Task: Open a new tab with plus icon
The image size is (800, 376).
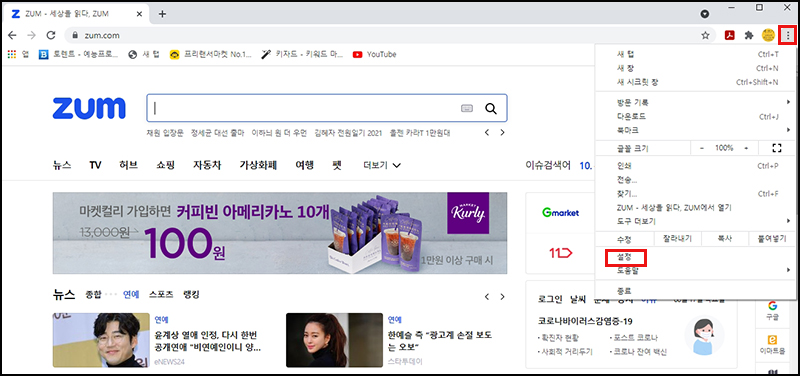Action: (162, 14)
